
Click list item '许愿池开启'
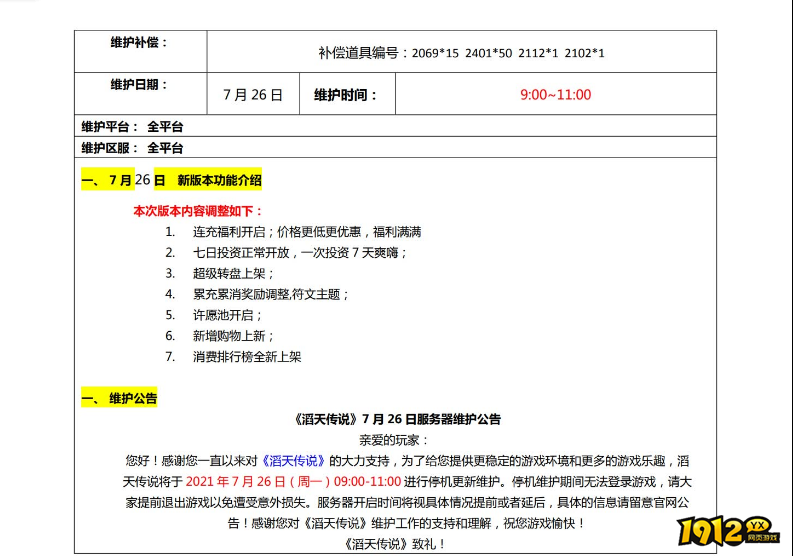point(223,315)
